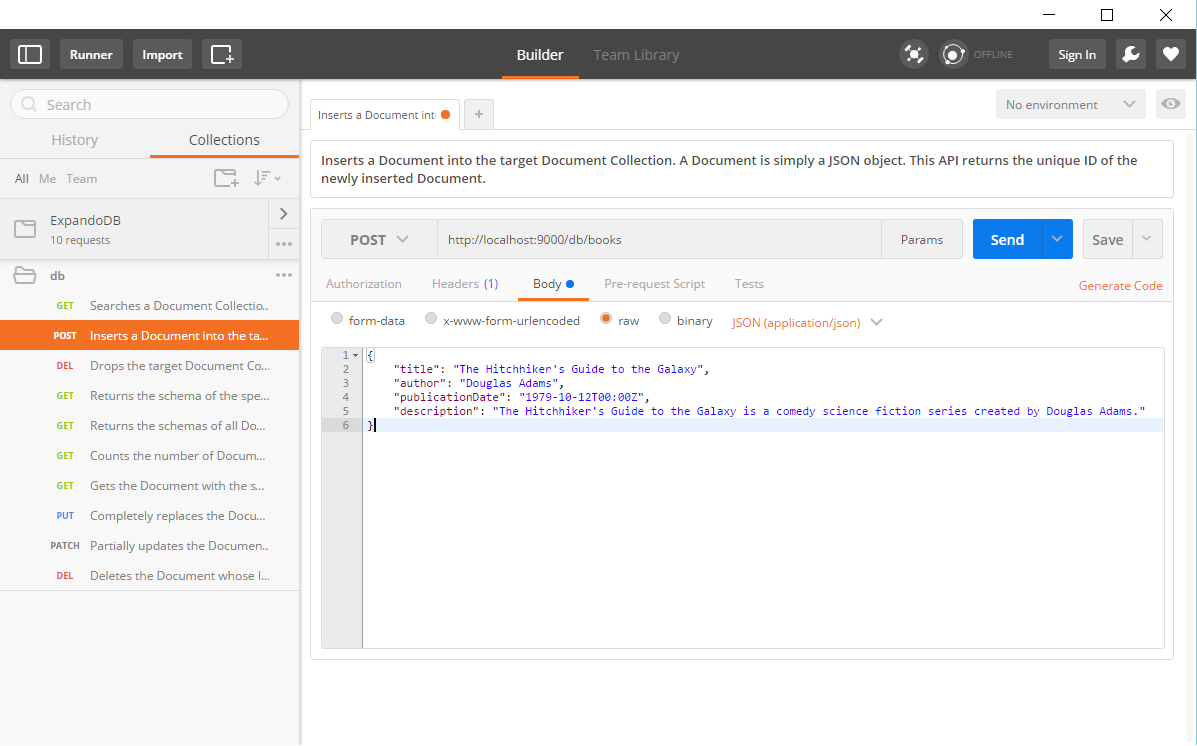Select the raw body radio button
1197x746 pixels.
(x=606, y=319)
